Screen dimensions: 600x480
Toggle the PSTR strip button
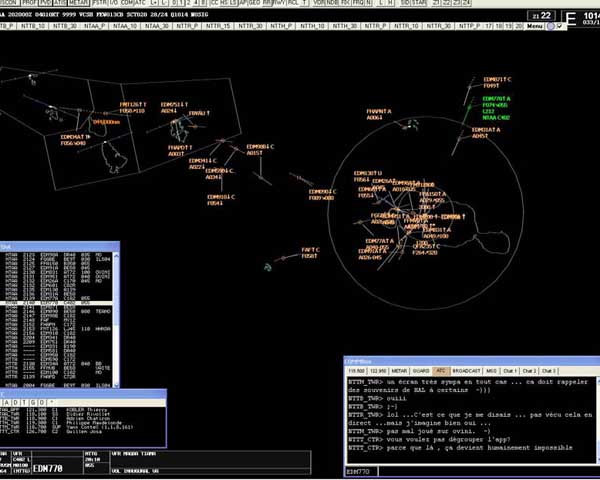tap(100, 3)
